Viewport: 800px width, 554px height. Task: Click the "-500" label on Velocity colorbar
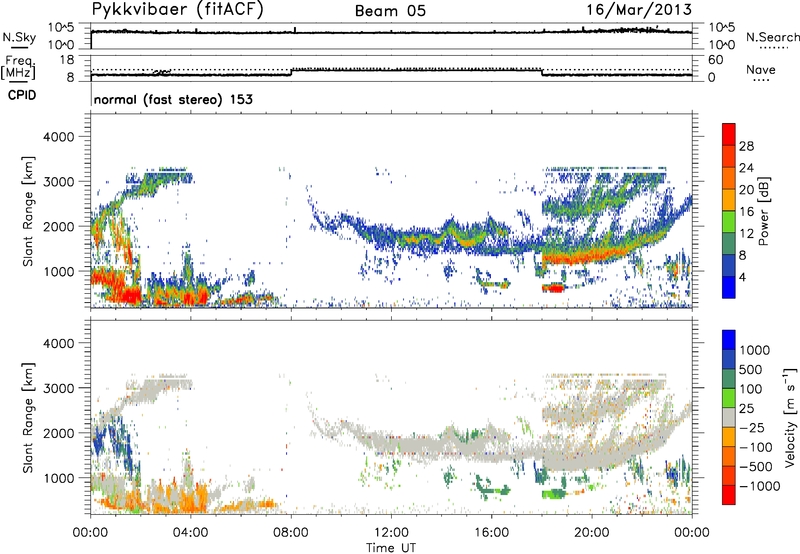pyautogui.click(x=755, y=467)
